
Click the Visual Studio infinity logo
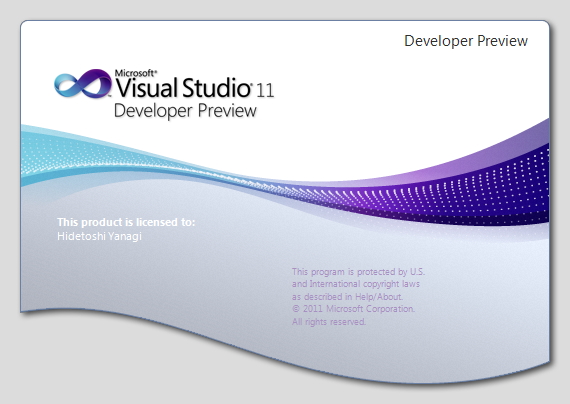point(83,83)
